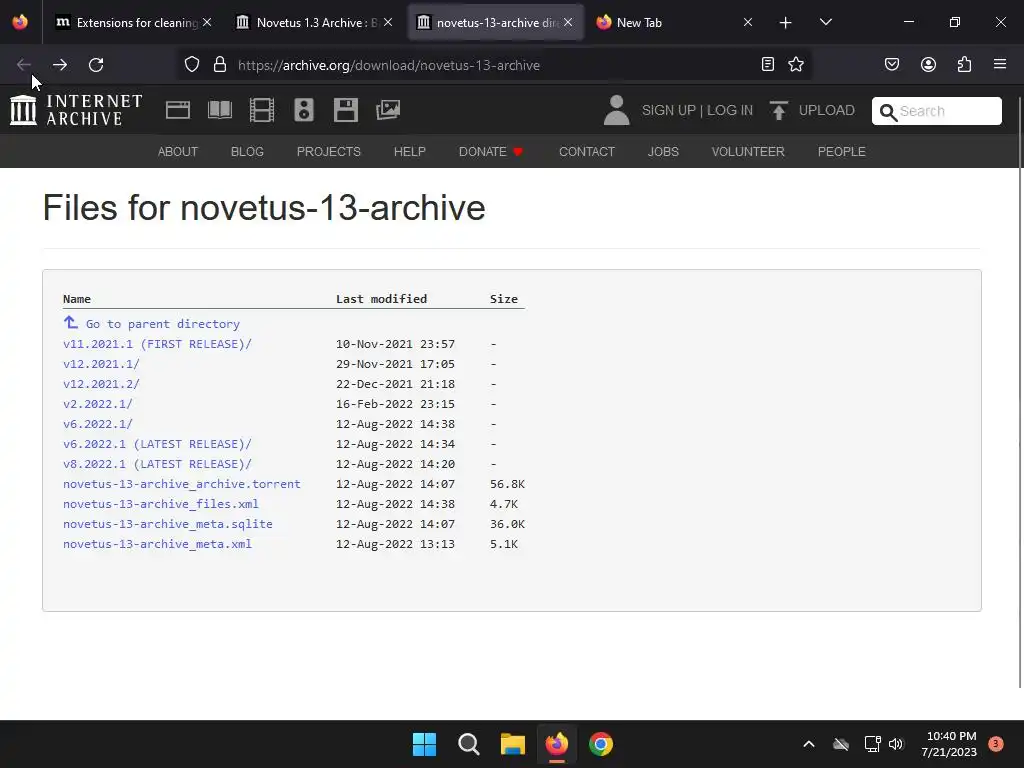Focus the Internet Archive search field
Screen dimensions: 1024x768
[936, 111]
